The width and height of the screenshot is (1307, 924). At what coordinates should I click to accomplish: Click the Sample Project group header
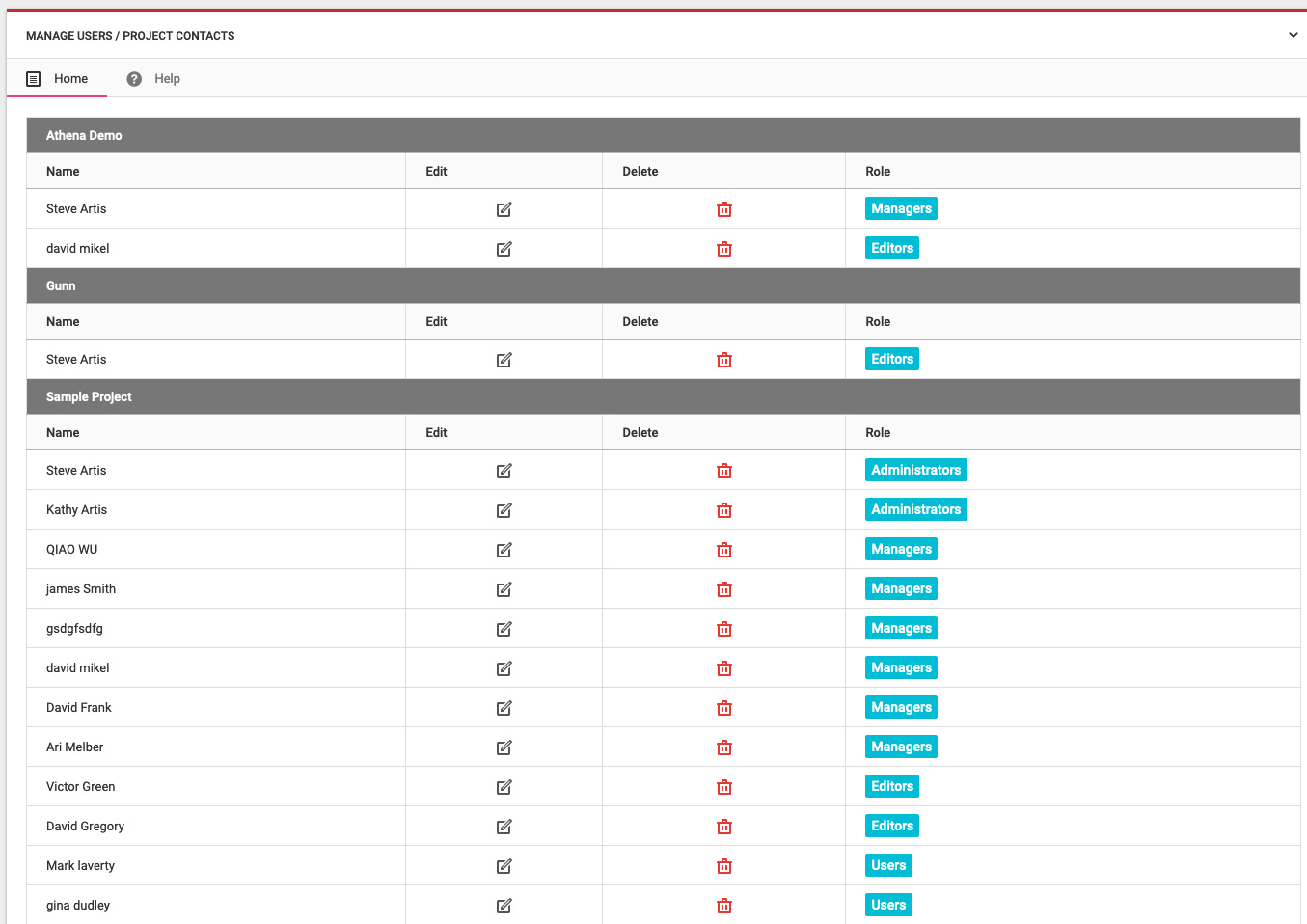pyautogui.click(x=89, y=396)
